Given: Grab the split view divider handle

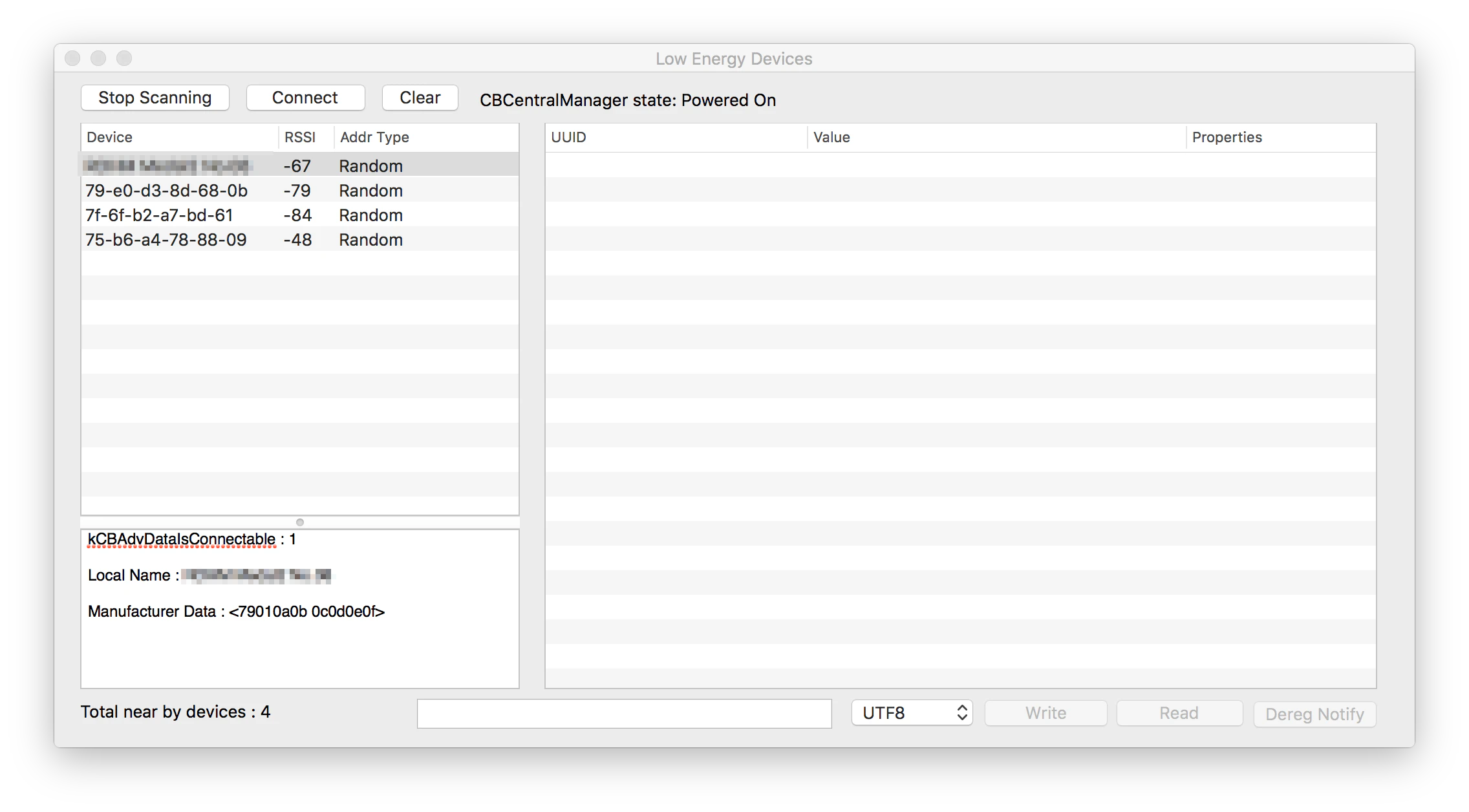Looking at the screenshot, I should coord(300,522).
